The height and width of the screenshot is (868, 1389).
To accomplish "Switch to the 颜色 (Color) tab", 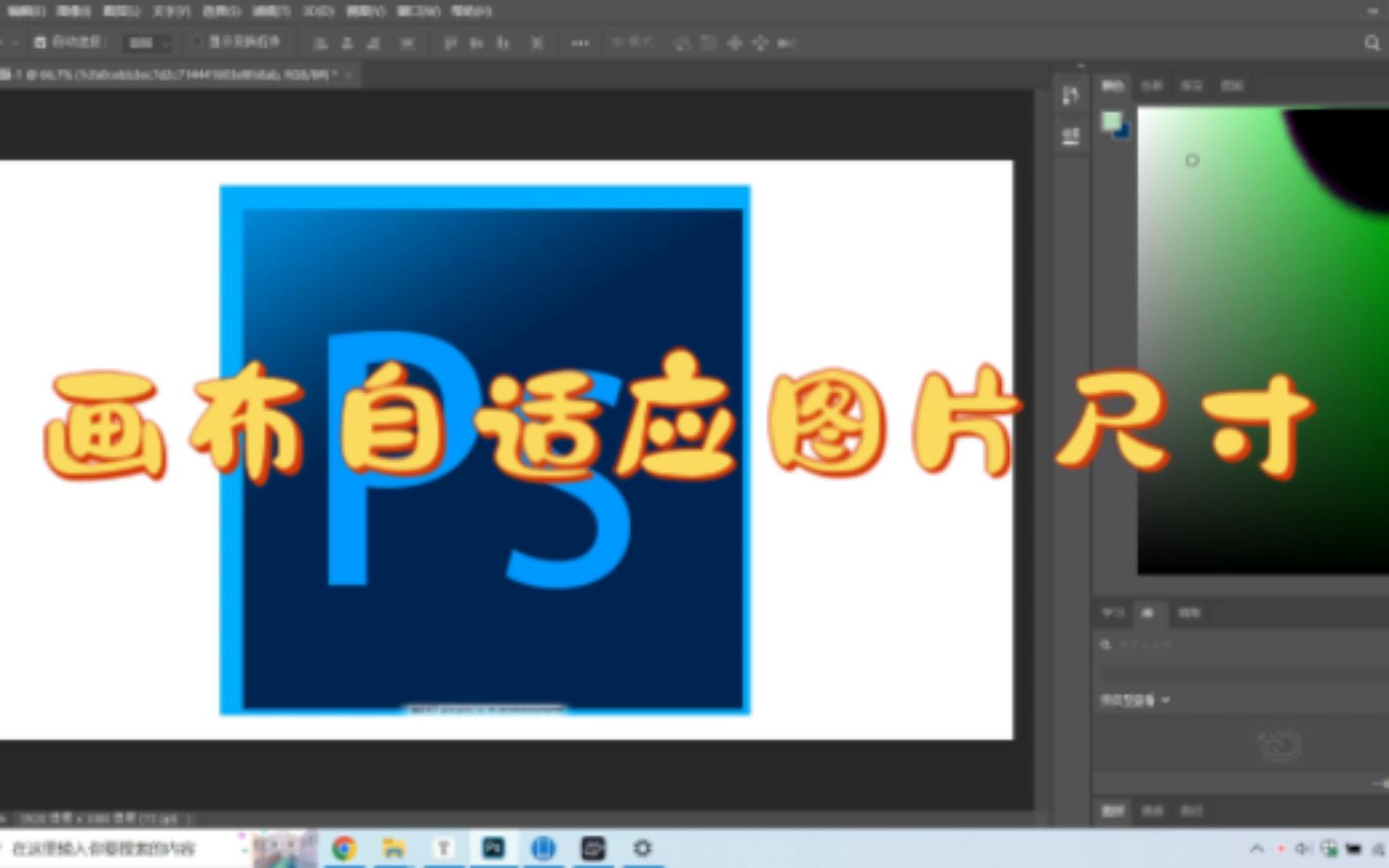I will point(1112,85).
